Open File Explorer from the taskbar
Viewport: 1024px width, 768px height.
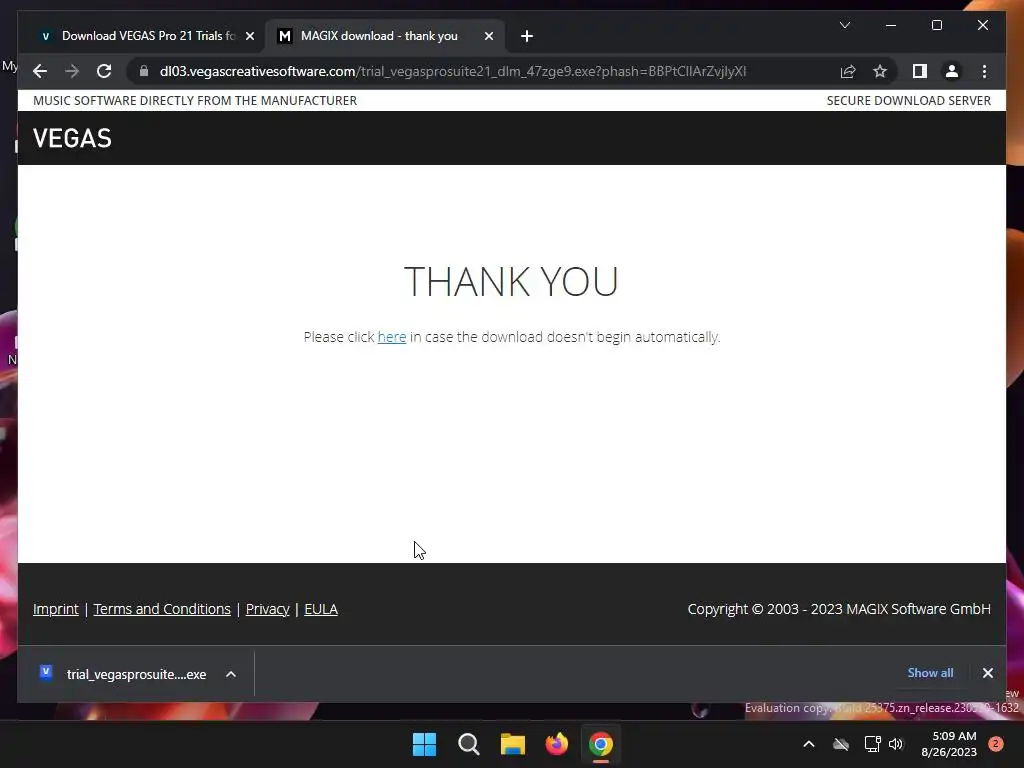tap(513, 744)
